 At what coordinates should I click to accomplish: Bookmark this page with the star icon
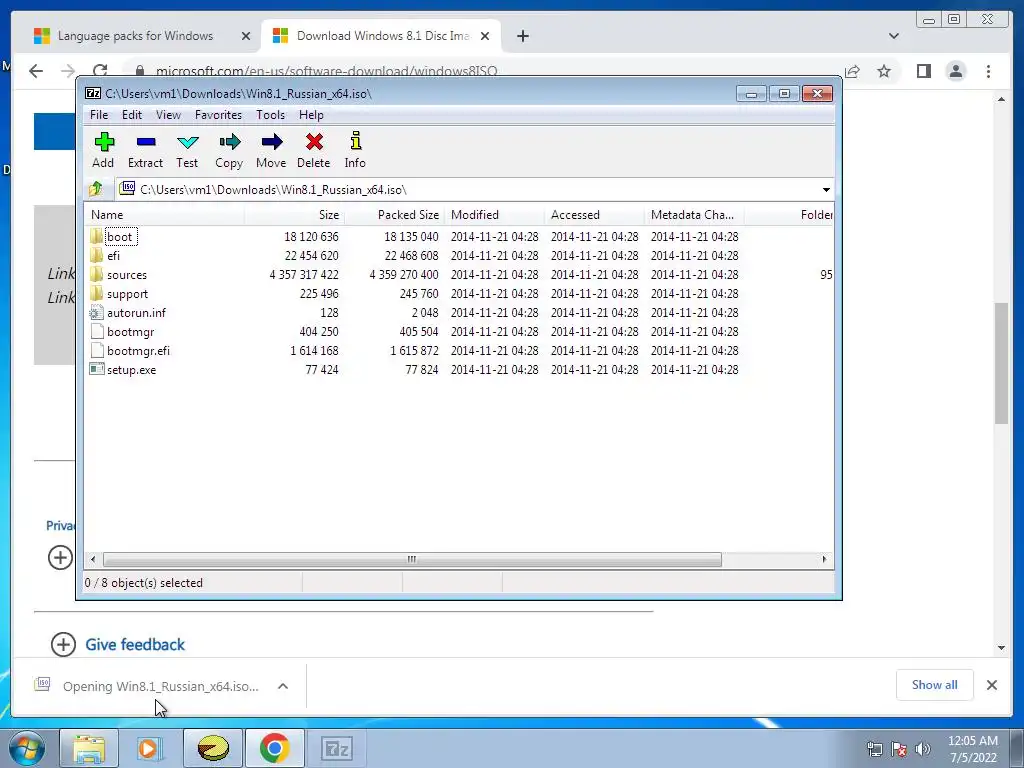(884, 71)
